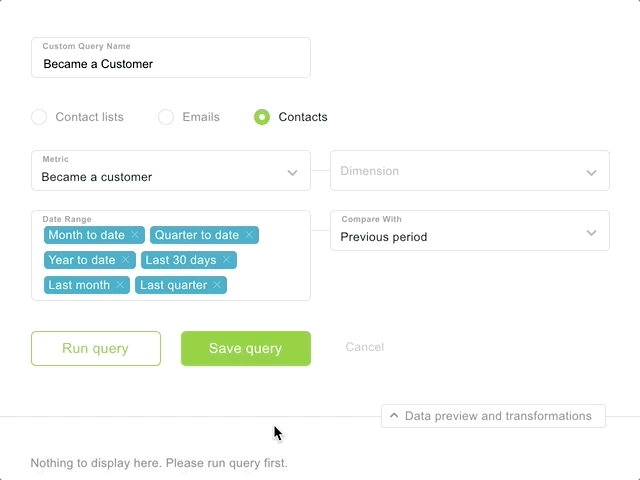640x480 pixels.
Task: Collapse Data preview and transformations panel
Action: point(493,416)
